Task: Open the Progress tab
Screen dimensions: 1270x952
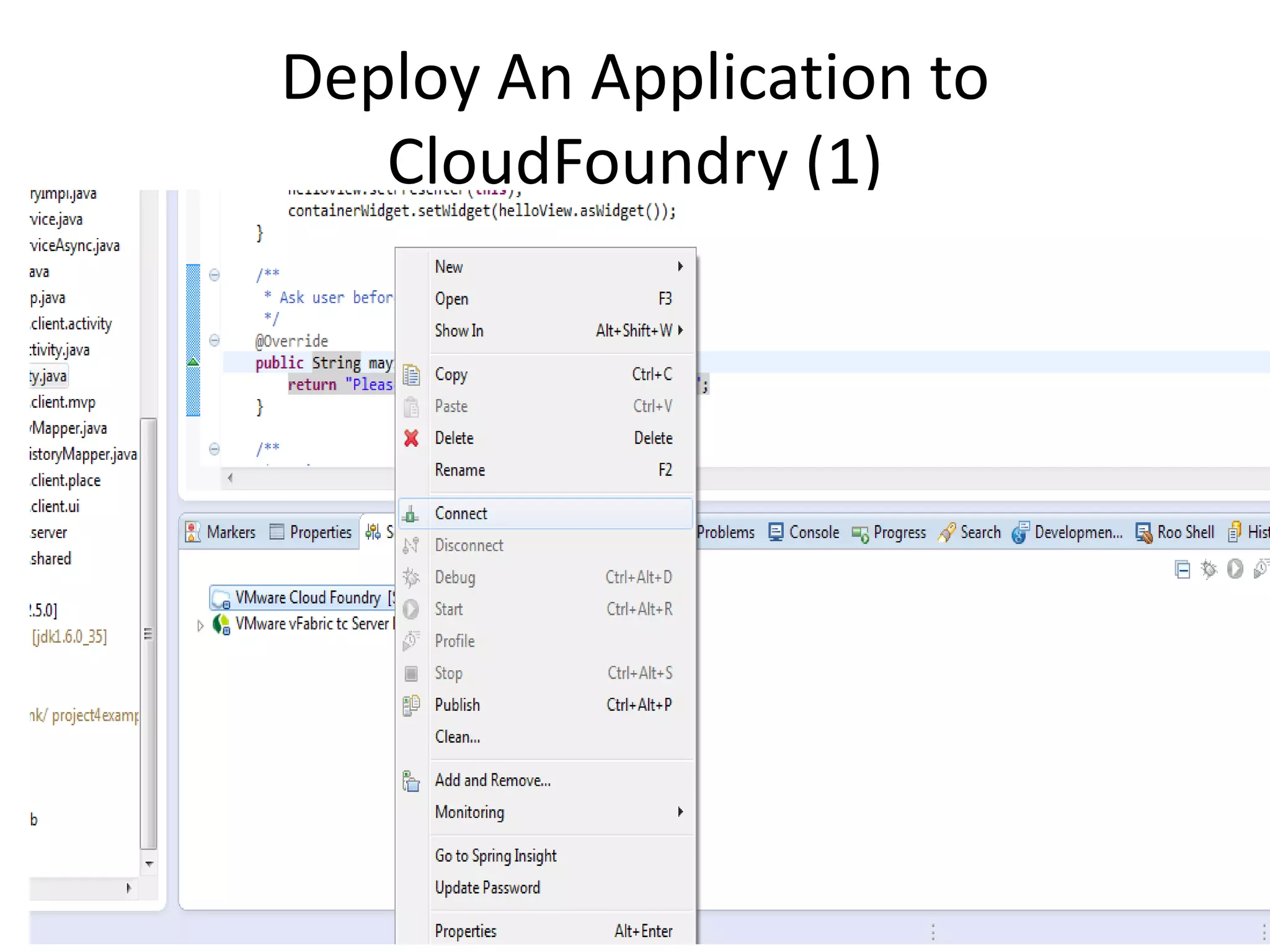Action: coord(889,532)
